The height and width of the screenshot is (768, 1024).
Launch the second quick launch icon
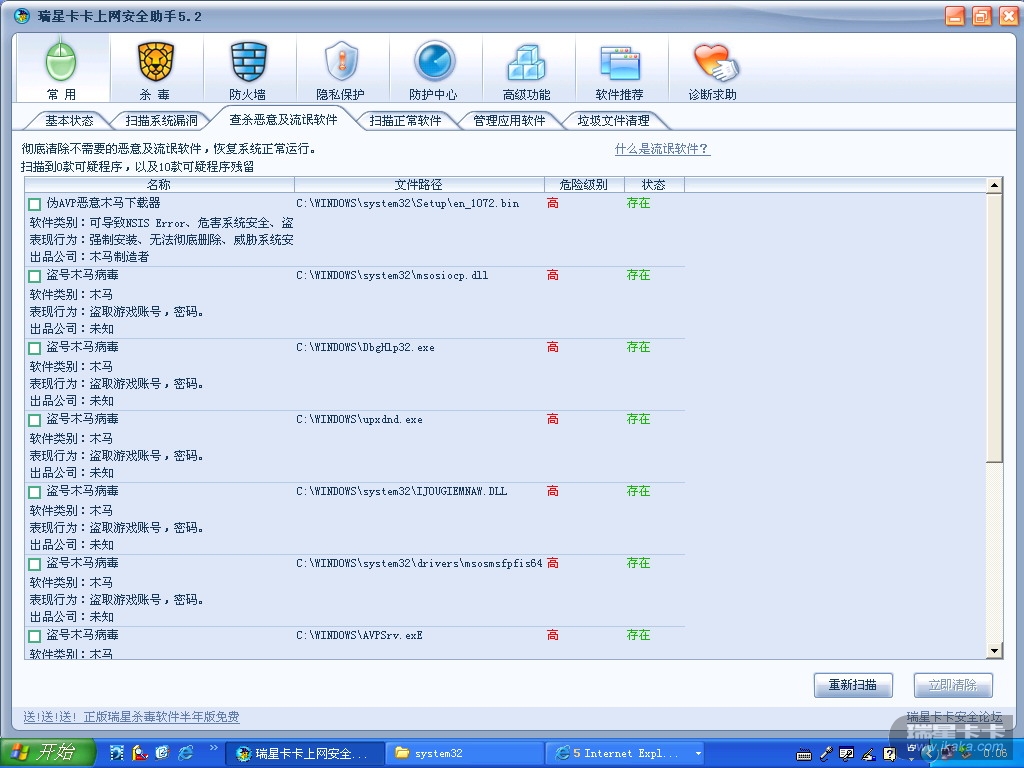[139, 753]
